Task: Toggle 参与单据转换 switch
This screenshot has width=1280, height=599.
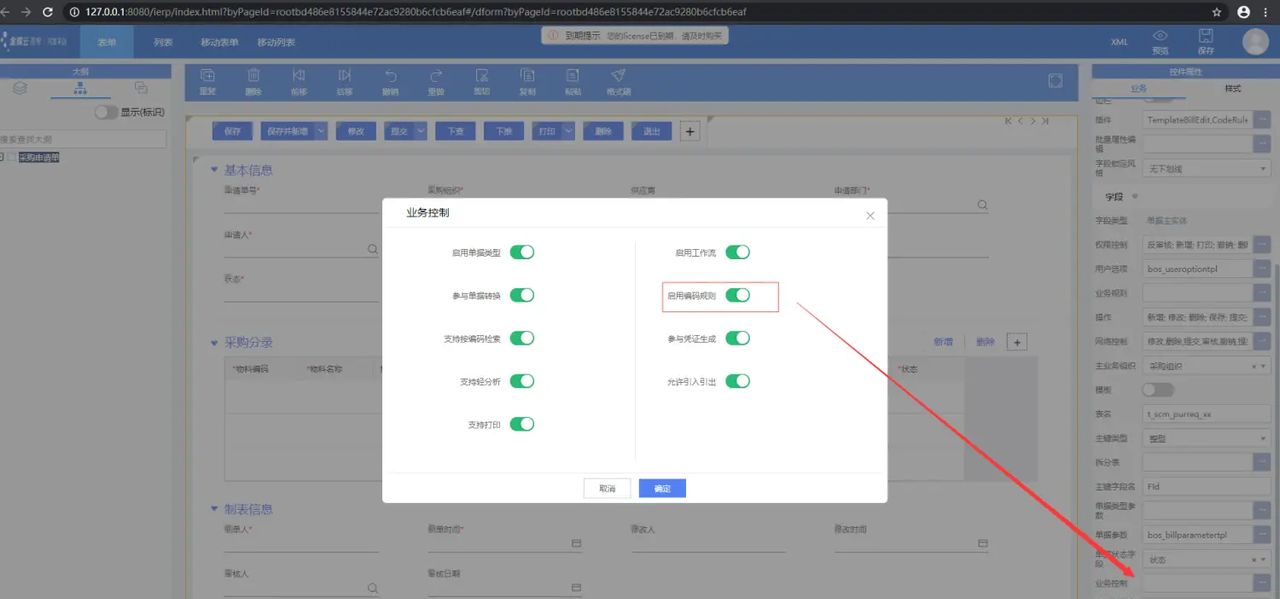Action: coord(522,295)
